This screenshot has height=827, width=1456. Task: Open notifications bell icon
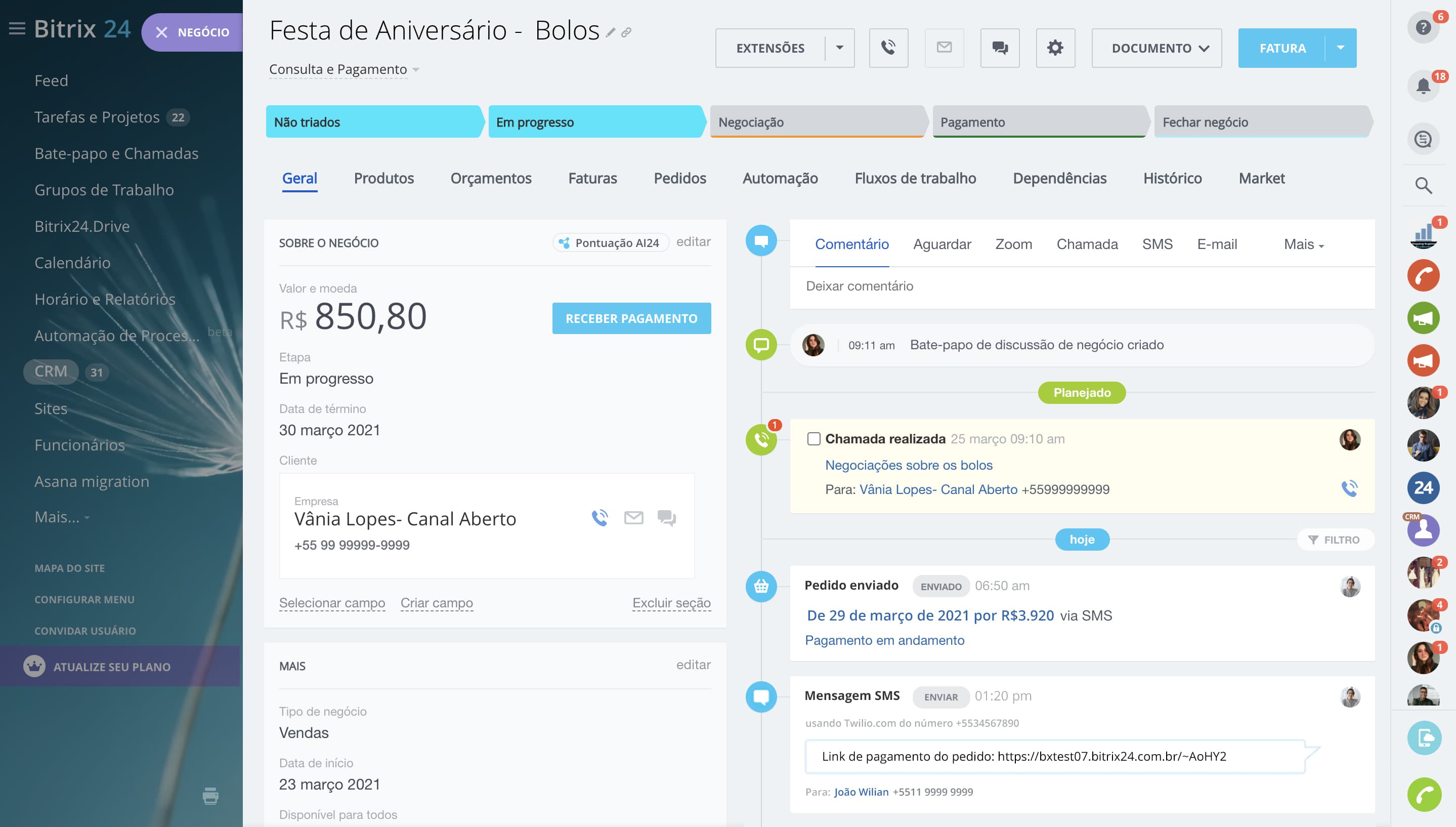pyautogui.click(x=1423, y=87)
